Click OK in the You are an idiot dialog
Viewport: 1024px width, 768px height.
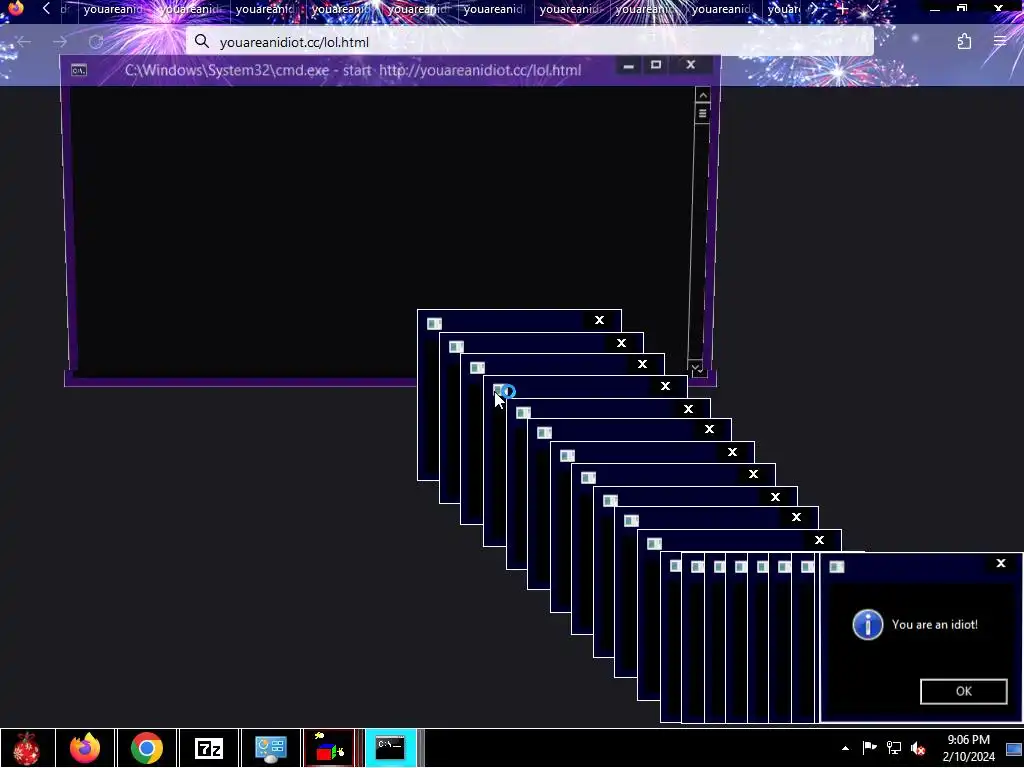[x=963, y=692]
